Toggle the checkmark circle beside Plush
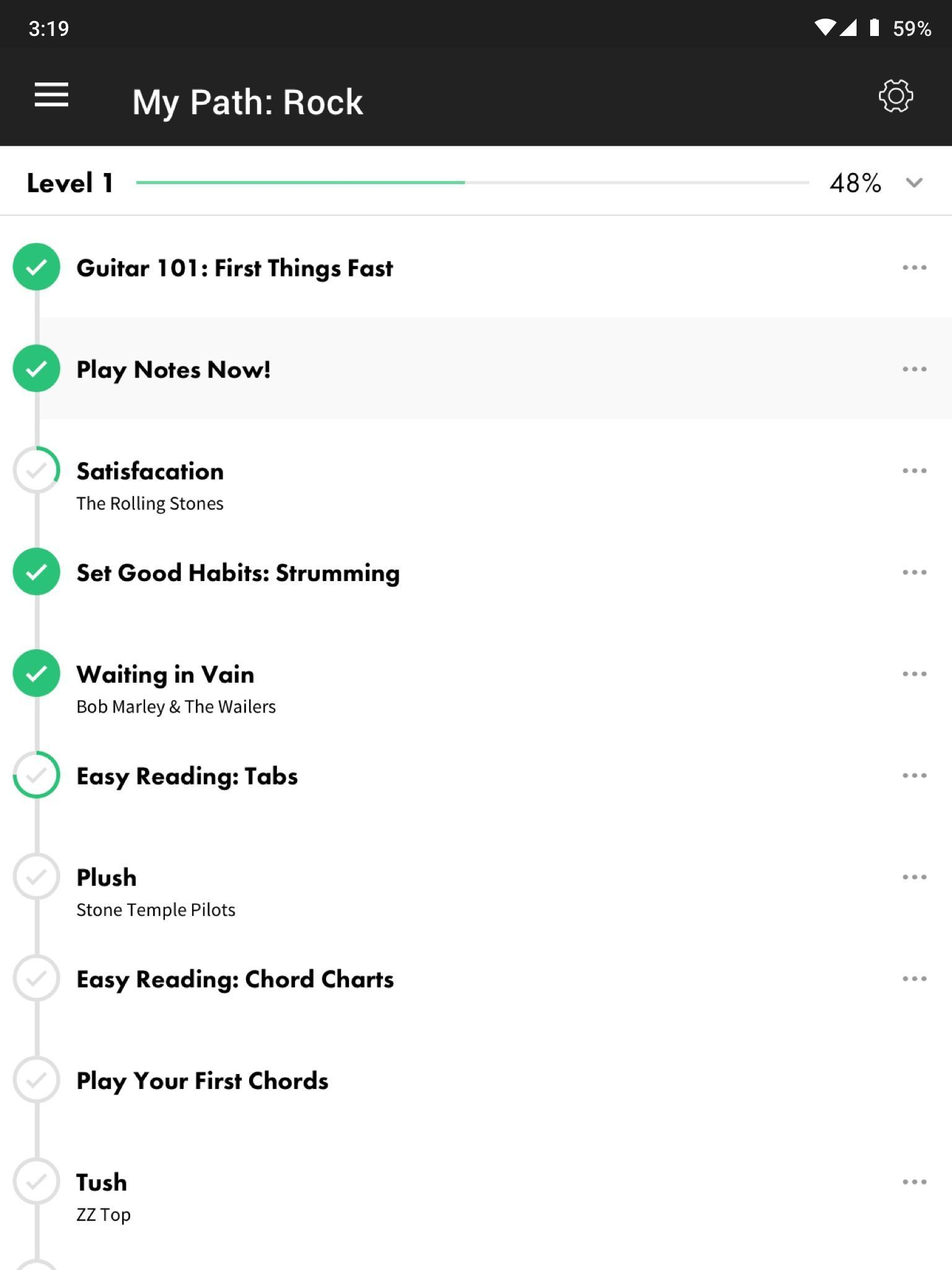The height and width of the screenshot is (1270, 952). click(37, 876)
